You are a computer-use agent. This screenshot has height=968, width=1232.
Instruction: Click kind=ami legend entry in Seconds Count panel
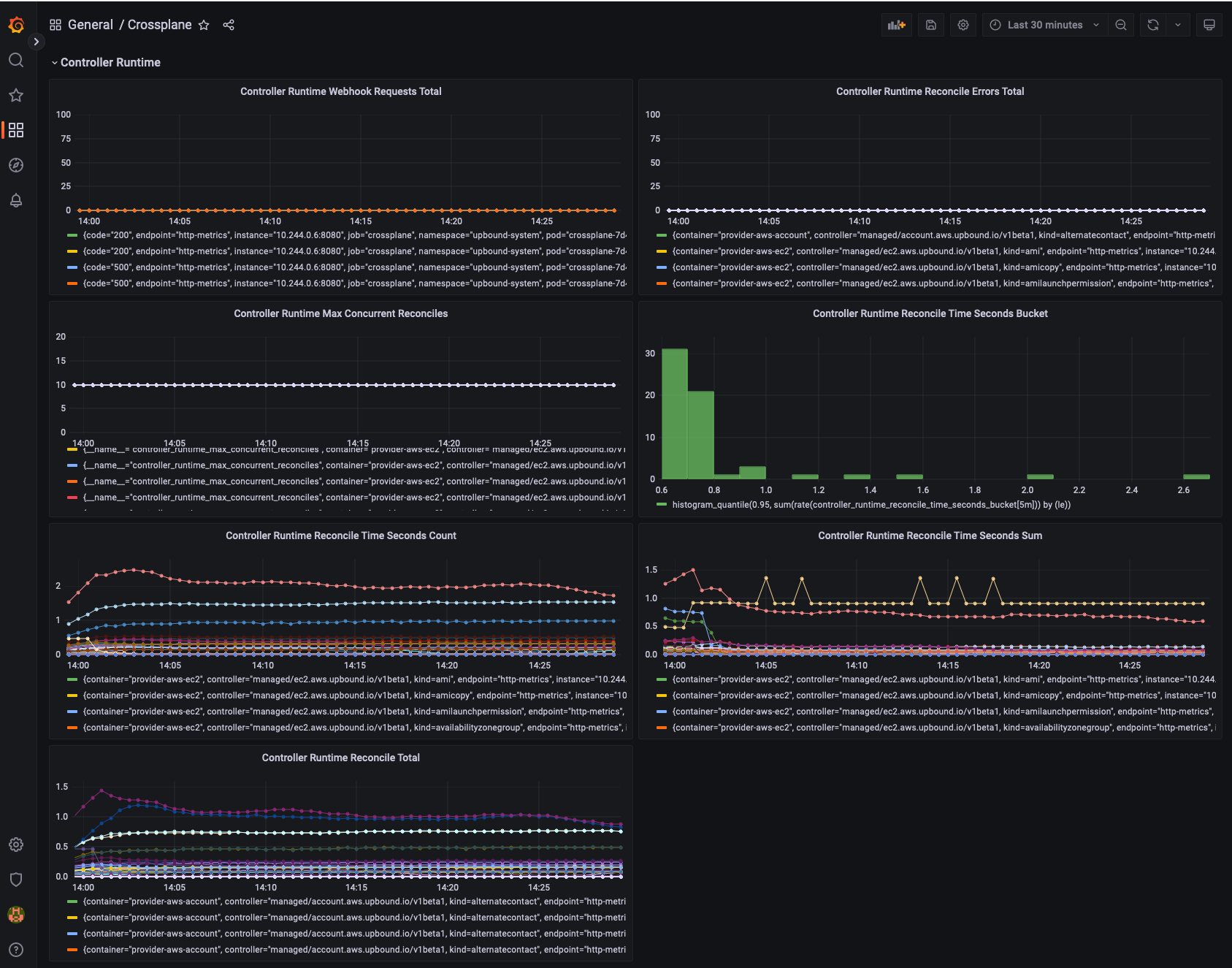point(355,679)
